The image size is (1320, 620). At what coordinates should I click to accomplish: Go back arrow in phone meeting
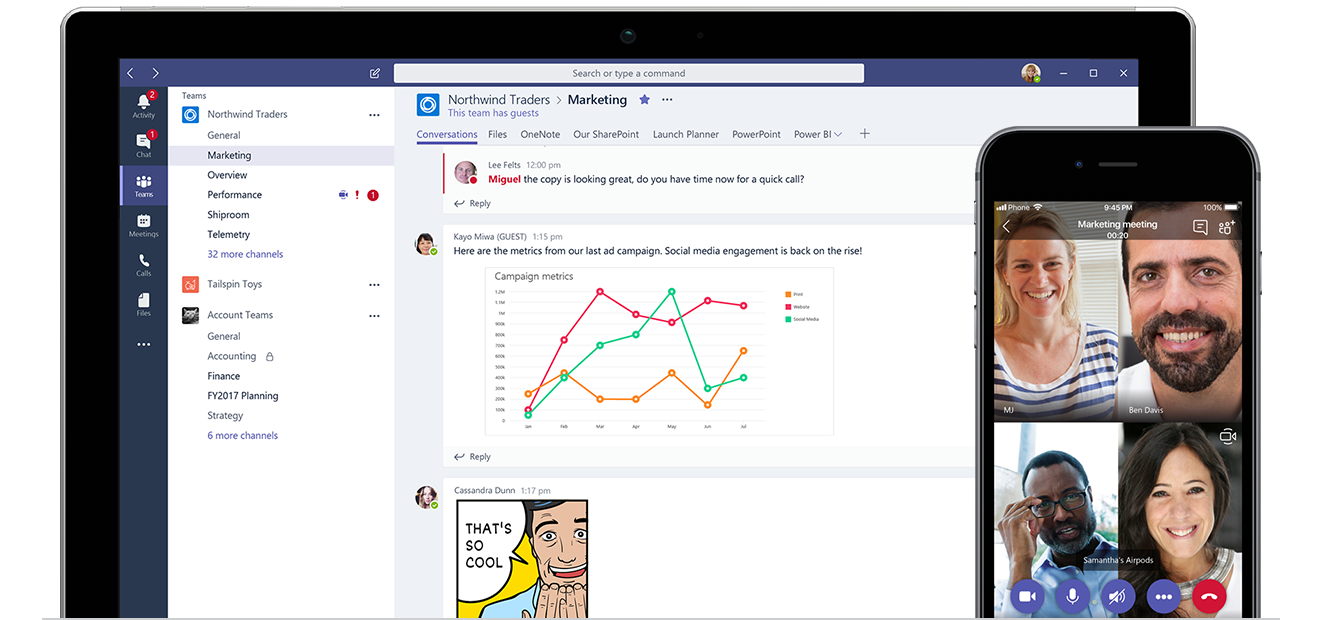pos(1007,227)
